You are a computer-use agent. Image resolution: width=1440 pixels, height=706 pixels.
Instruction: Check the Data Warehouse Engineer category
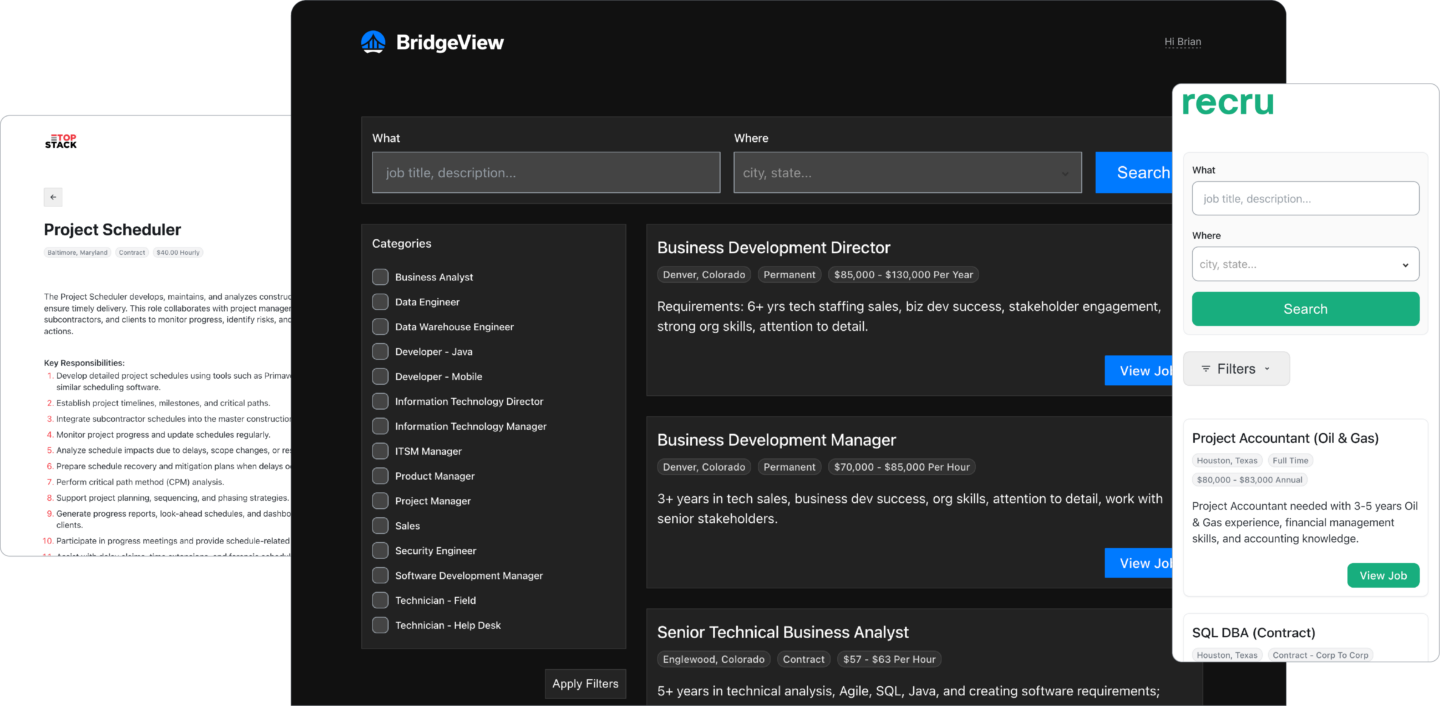click(x=380, y=327)
